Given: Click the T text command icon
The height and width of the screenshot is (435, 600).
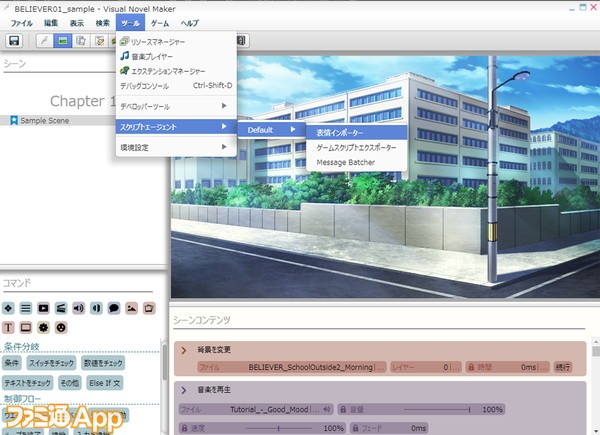Looking at the screenshot, I should click(x=8, y=327).
